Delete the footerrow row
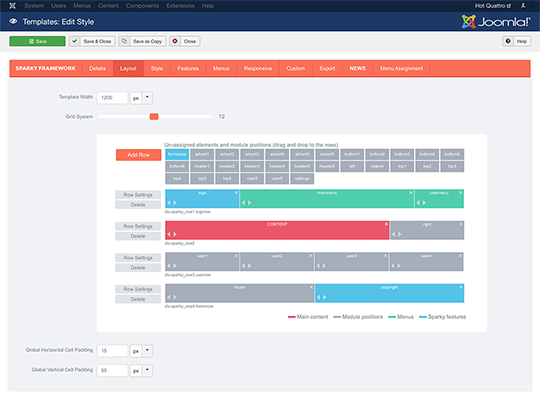 [x=138, y=299]
